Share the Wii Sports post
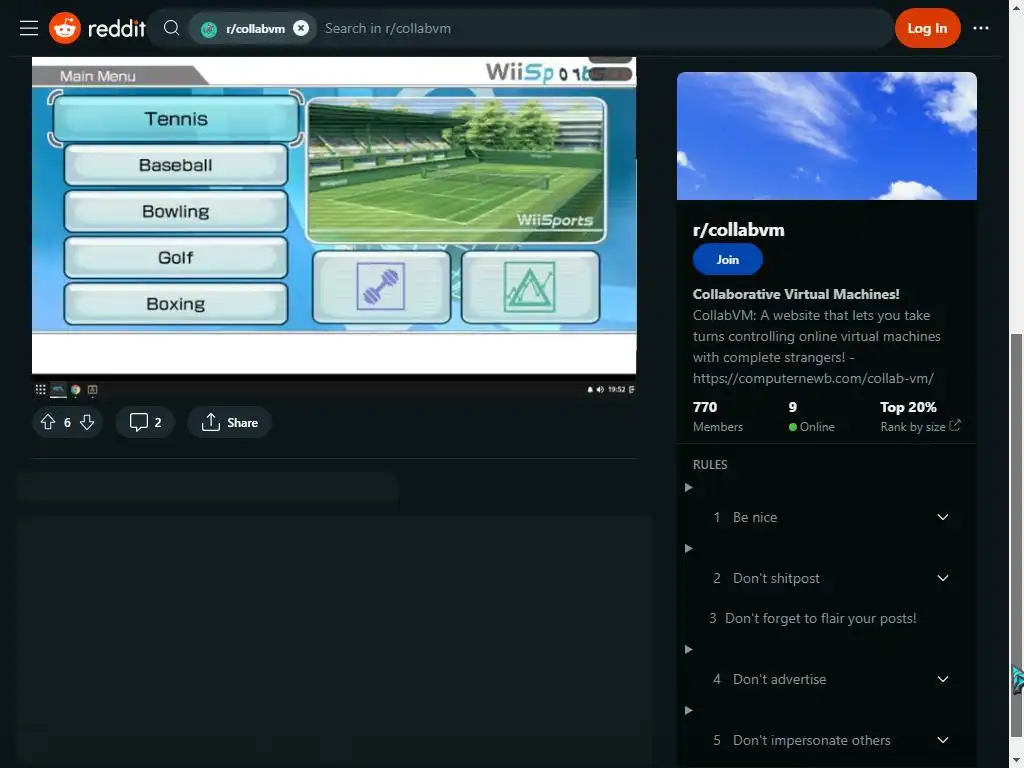The image size is (1024, 768). (x=230, y=423)
